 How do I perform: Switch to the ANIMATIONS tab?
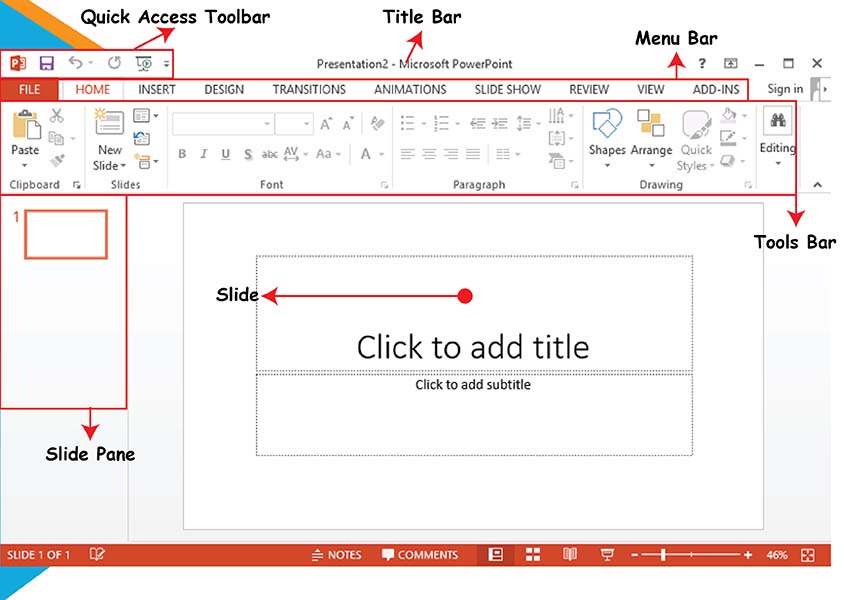[410, 89]
